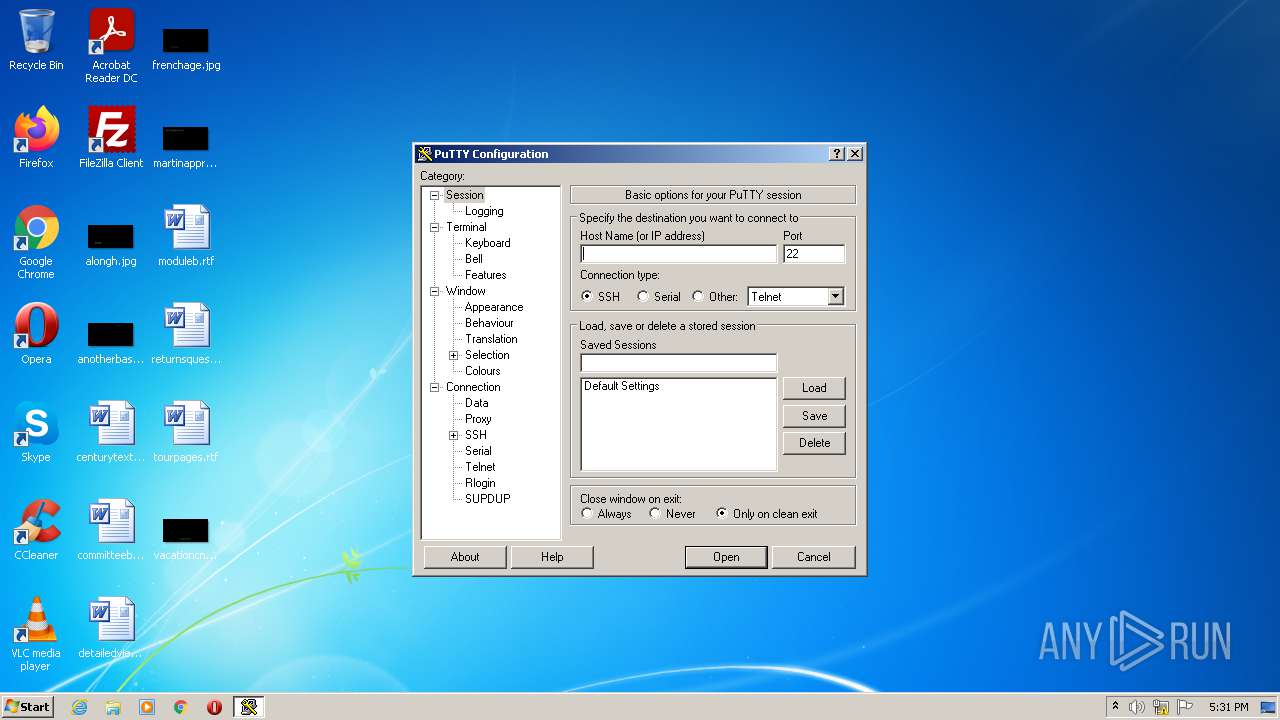
Task: Open the Telnet protocol dropdown
Action: [x=836, y=297]
